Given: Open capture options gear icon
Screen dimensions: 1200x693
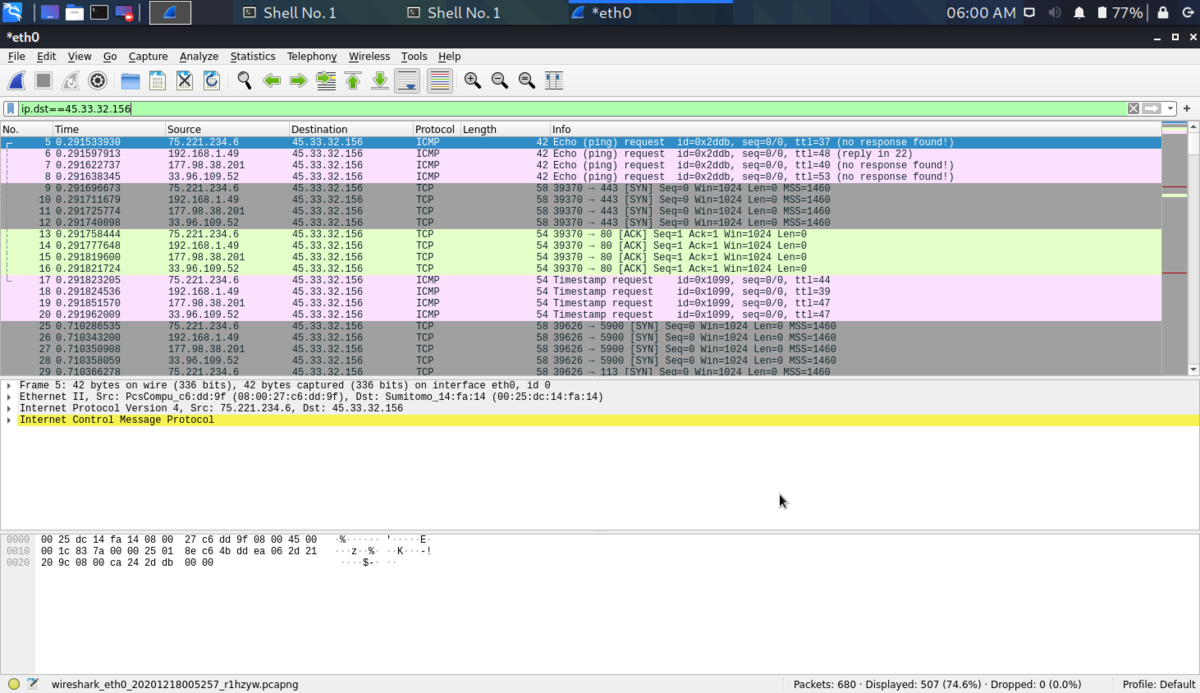Looking at the screenshot, I should pos(98,81).
